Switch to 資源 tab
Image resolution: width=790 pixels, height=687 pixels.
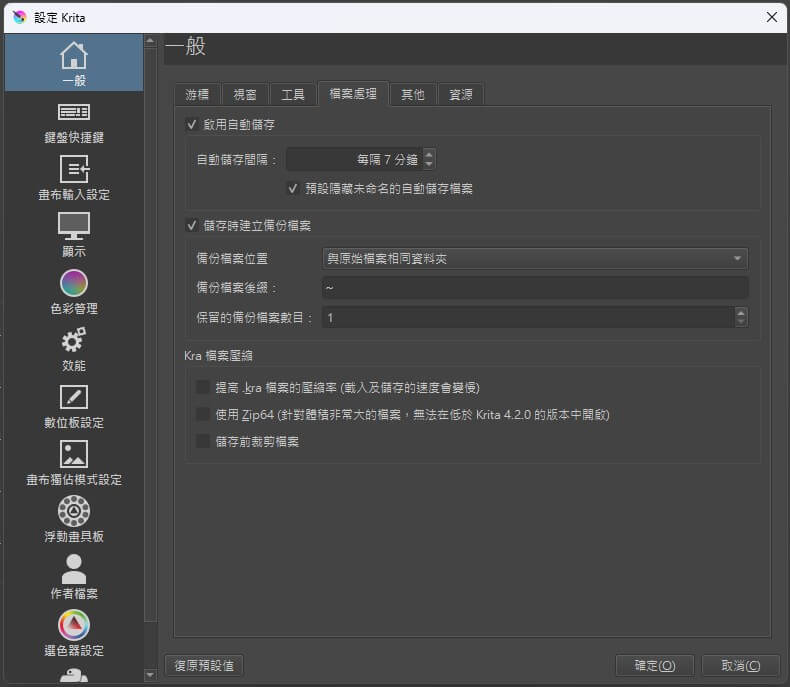[461, 95]
